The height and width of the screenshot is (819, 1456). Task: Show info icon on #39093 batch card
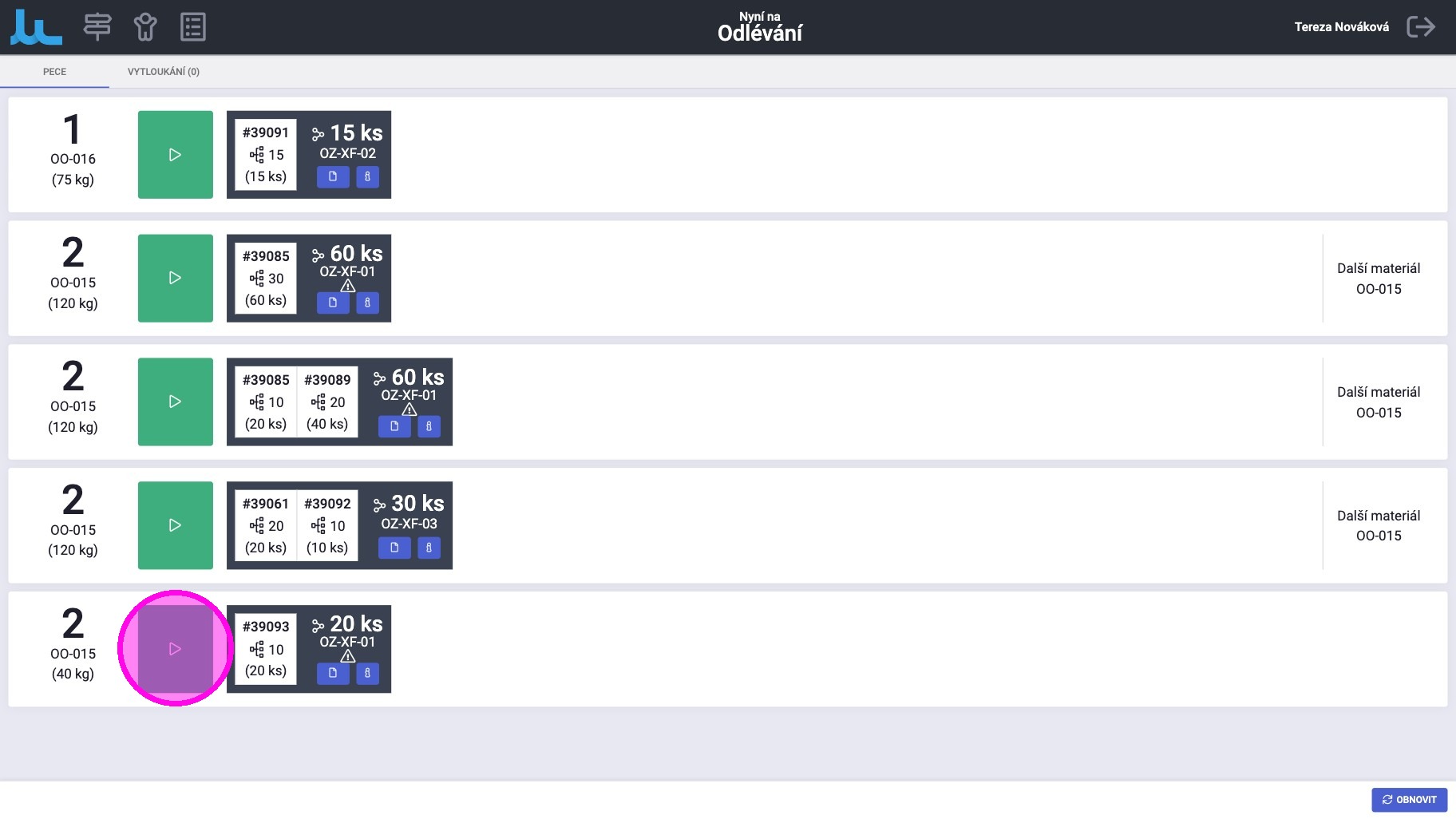[367, 673]
